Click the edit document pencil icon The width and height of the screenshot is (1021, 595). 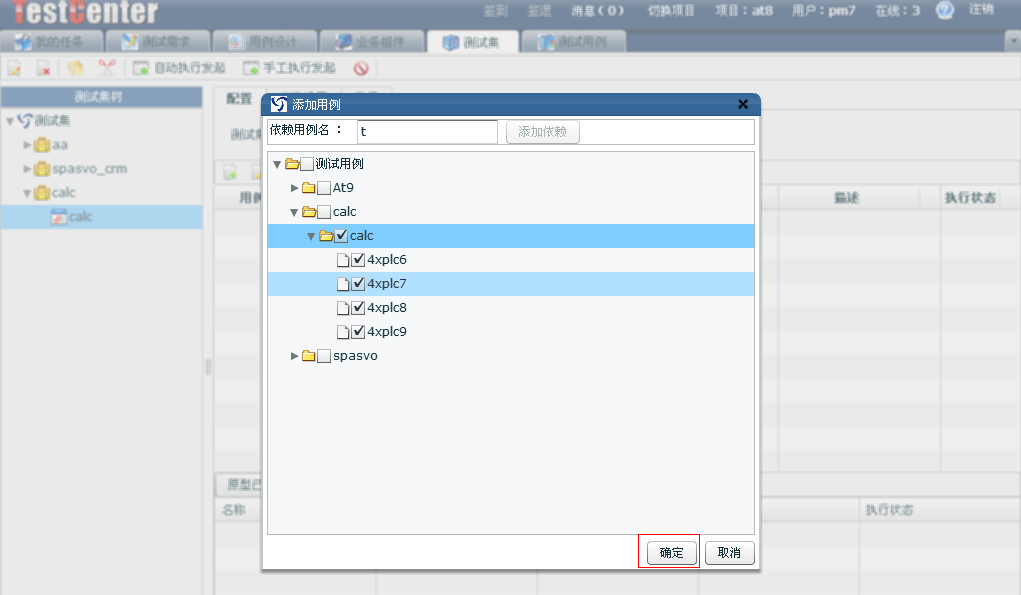[x=14, y=68]
